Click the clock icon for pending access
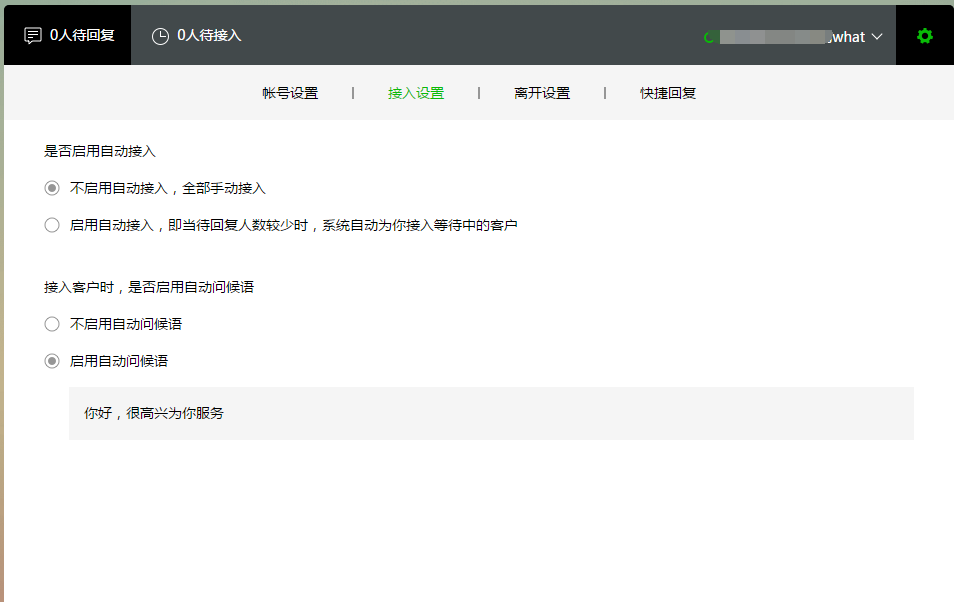The height and width of the screenshot is (602, 954). tap(160, 36)
